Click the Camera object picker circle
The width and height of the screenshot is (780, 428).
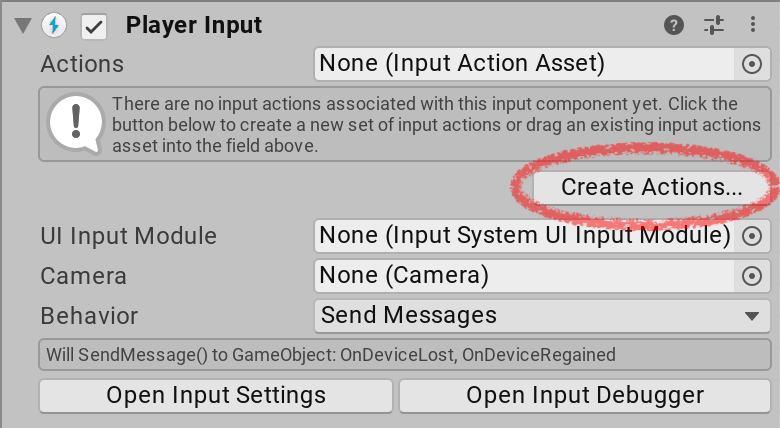coord(752,276)
